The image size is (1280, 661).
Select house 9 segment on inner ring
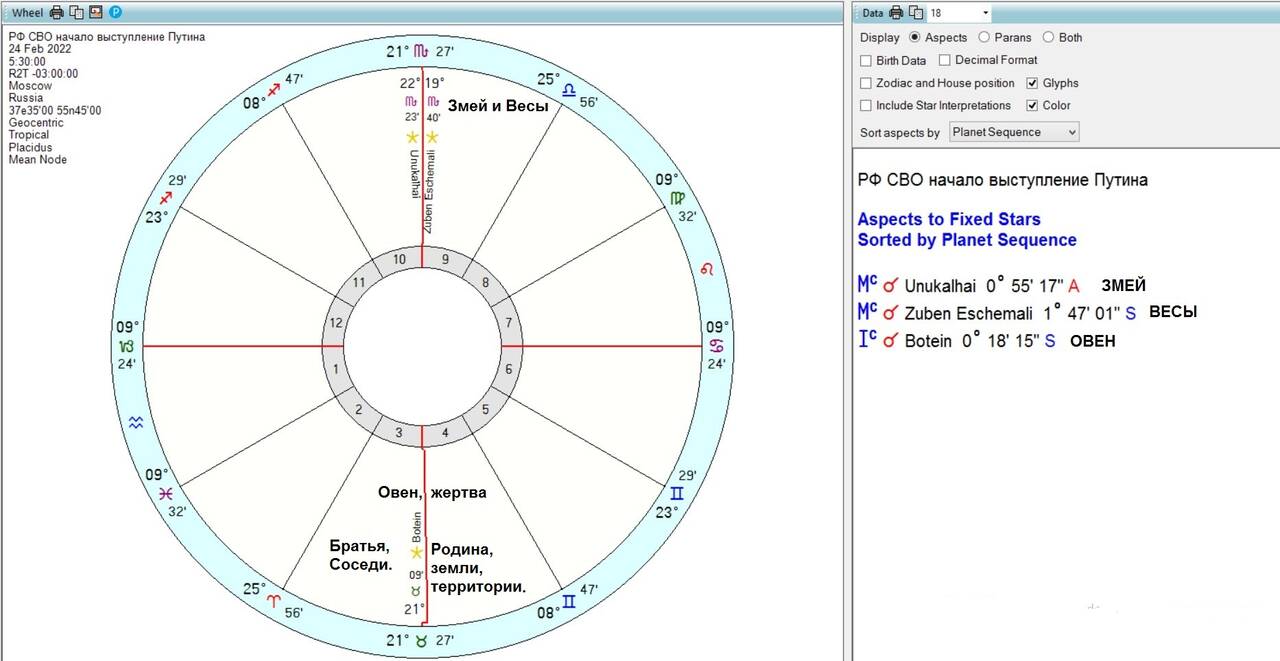pos(446,260)
